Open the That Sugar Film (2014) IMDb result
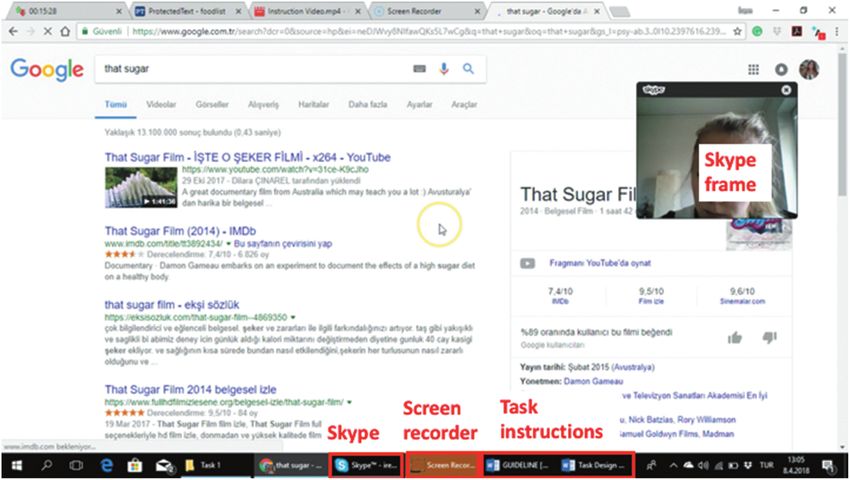 pyautogui.click(x=180, y=231)
